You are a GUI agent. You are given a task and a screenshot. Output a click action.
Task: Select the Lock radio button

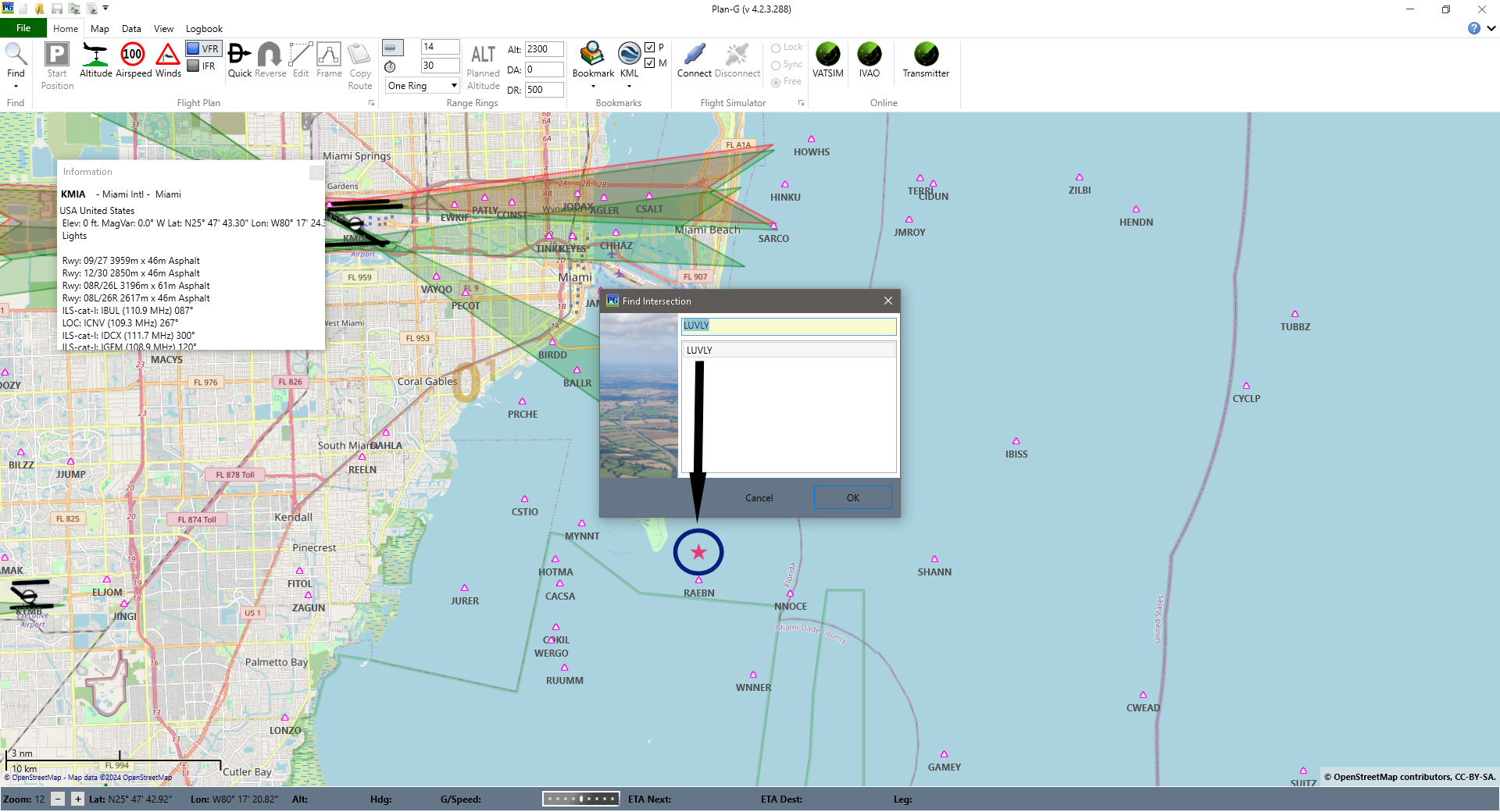coord(776,48)
